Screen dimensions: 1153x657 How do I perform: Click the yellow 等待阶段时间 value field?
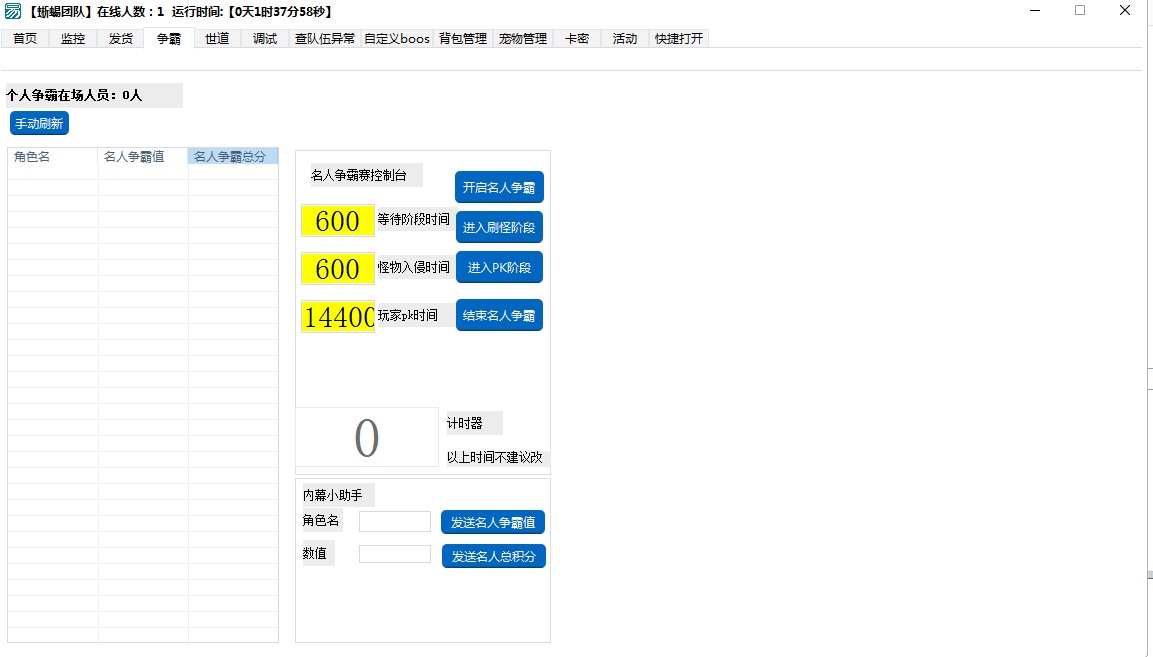click(337, 221)
